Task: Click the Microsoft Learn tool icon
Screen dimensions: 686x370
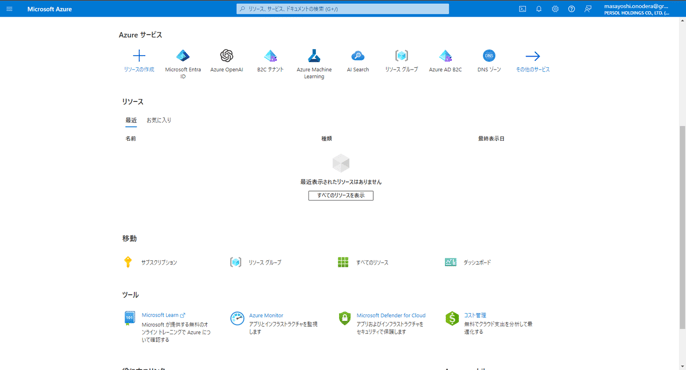Action: 130,318
